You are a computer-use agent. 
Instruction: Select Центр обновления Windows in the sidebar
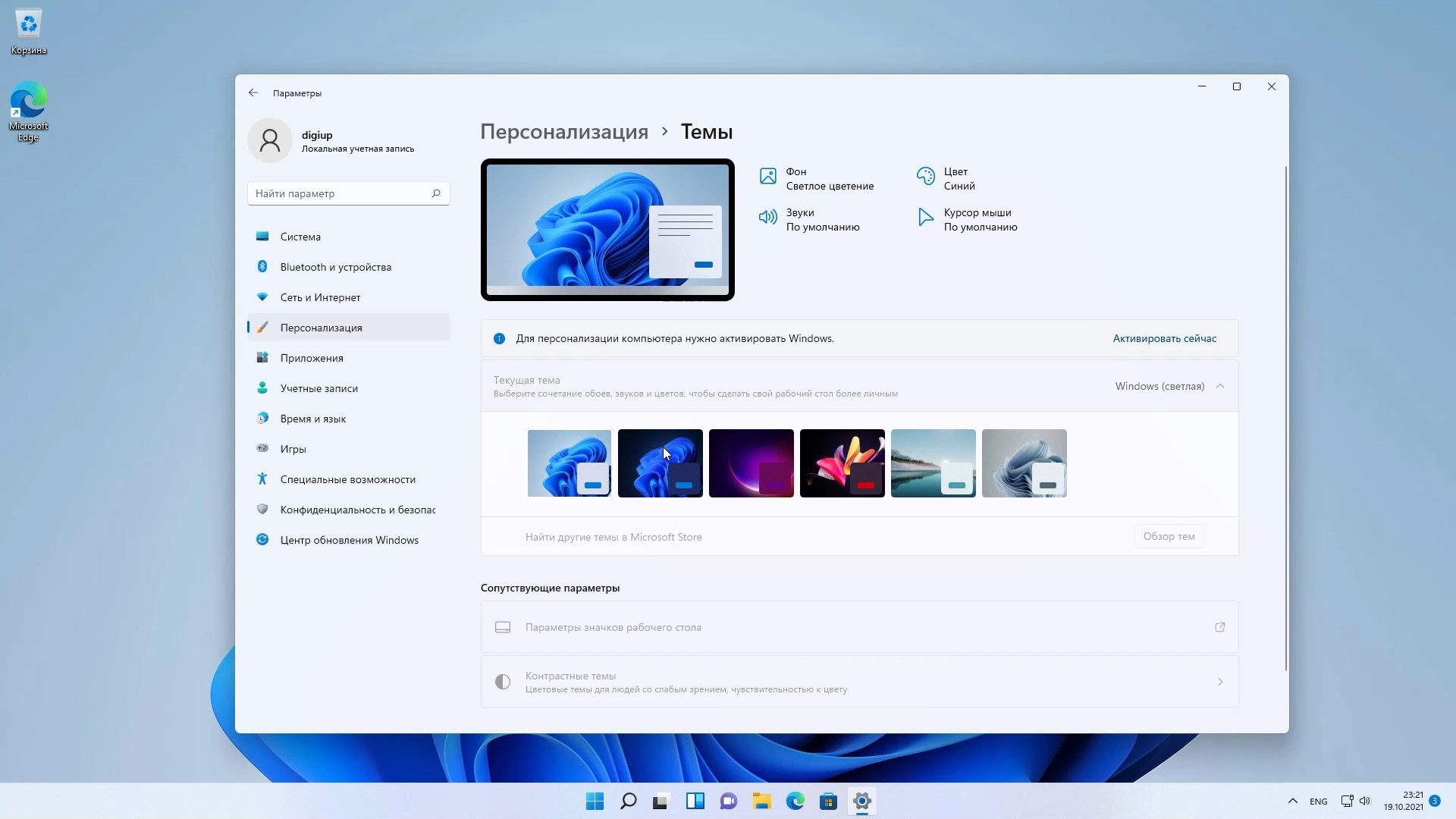[349, 540]
